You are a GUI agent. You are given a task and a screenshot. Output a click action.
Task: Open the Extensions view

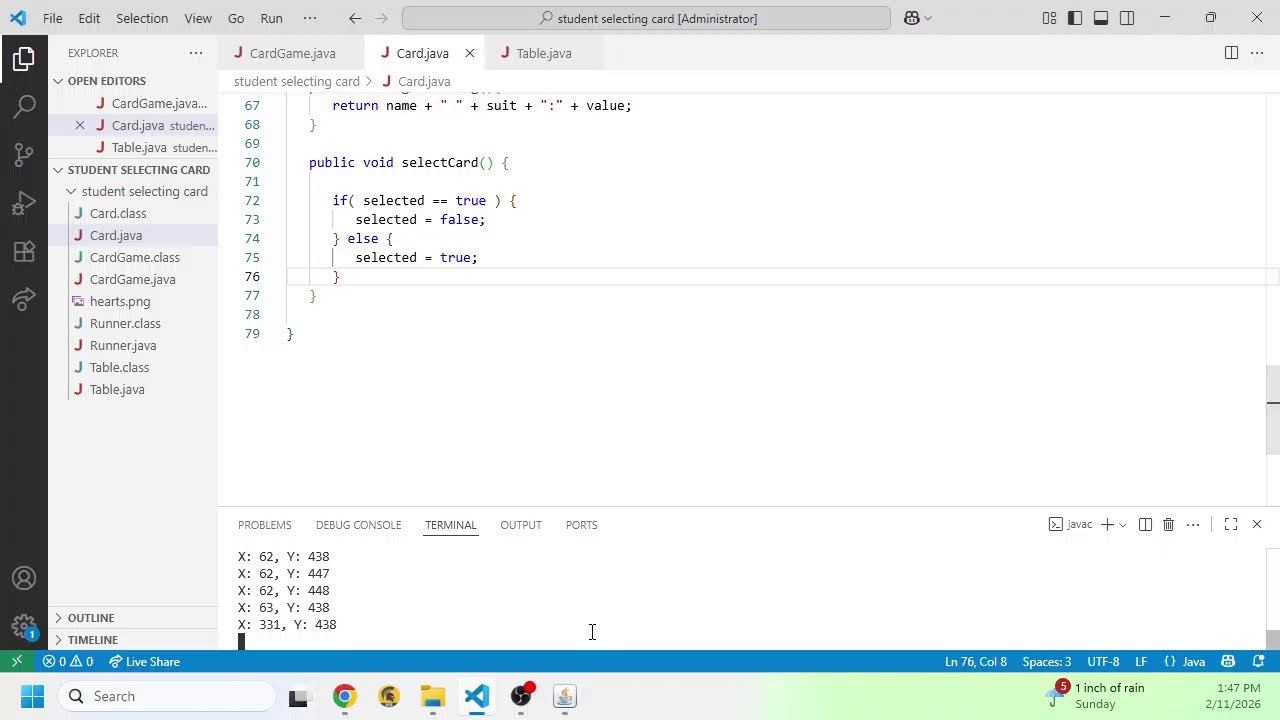24,251
